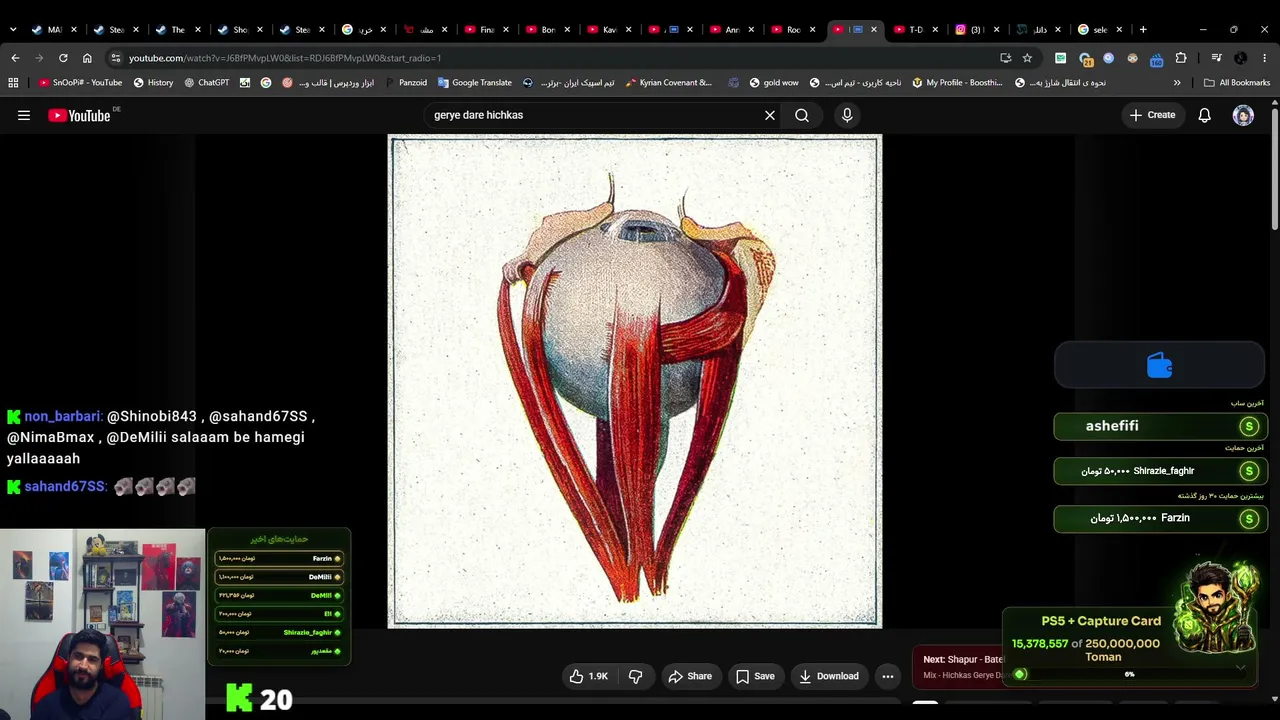This screenshot has width=1280, height=720.
Task: Clear the search query with the X
Action: [770, 115]
